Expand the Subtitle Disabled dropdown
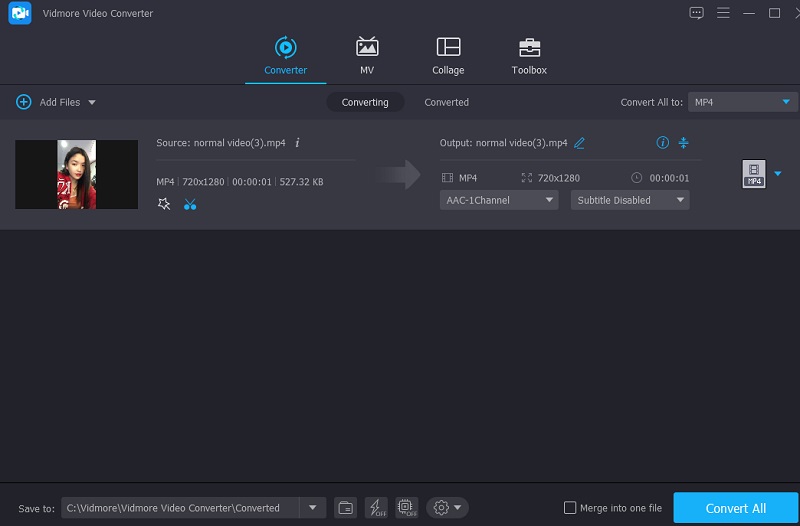The width and height of the screenshot is (800, 526). pos(630,200)
